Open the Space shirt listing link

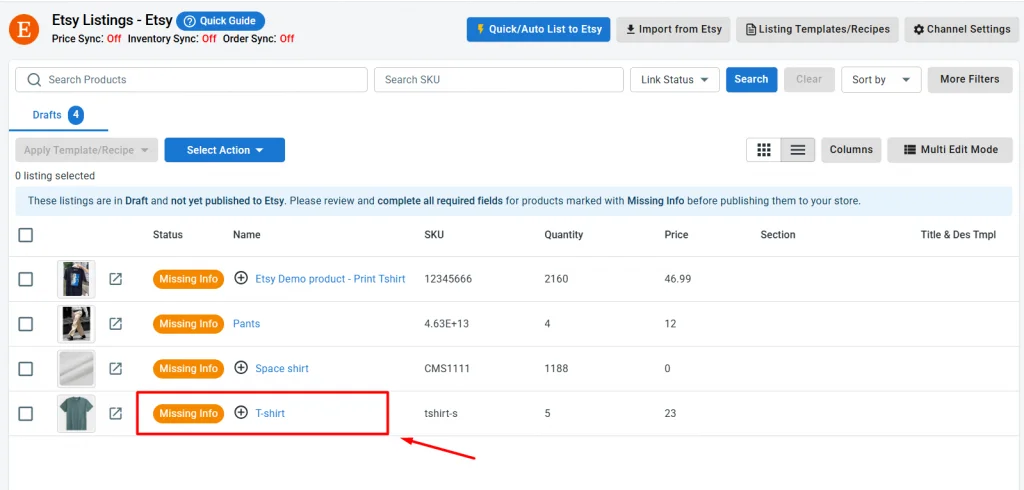click(x=282, y=368)
